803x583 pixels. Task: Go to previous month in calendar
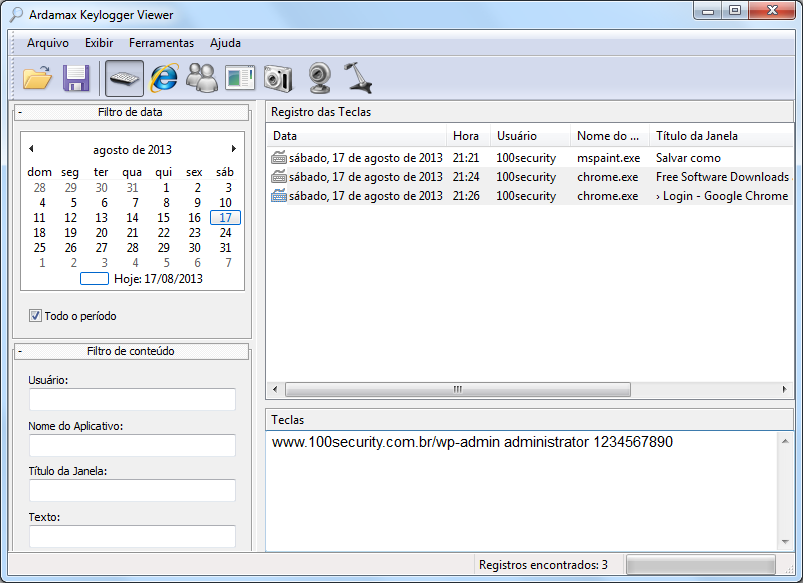click(x=31, y=149)
